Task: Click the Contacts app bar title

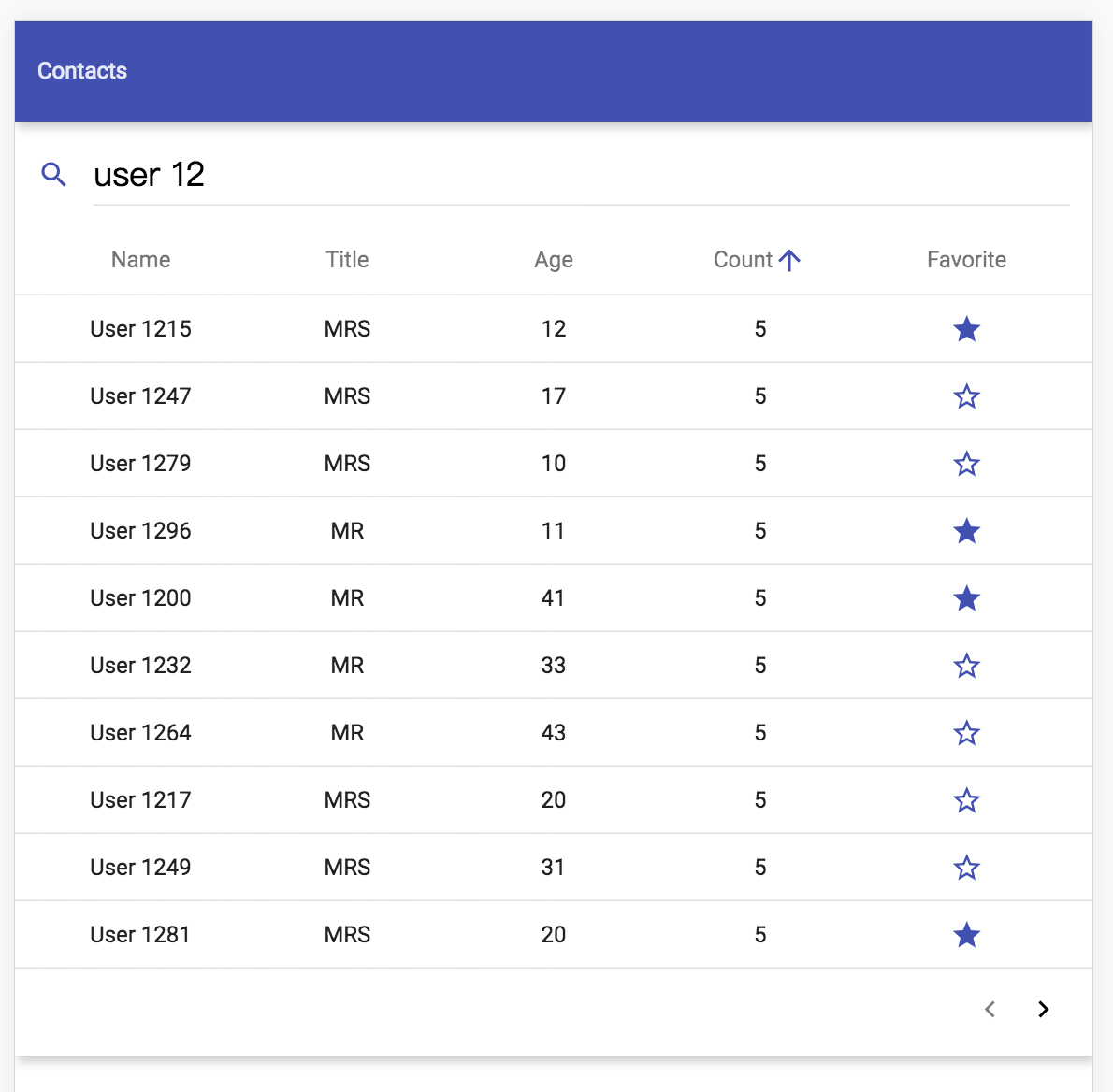Action: point(82,71)
